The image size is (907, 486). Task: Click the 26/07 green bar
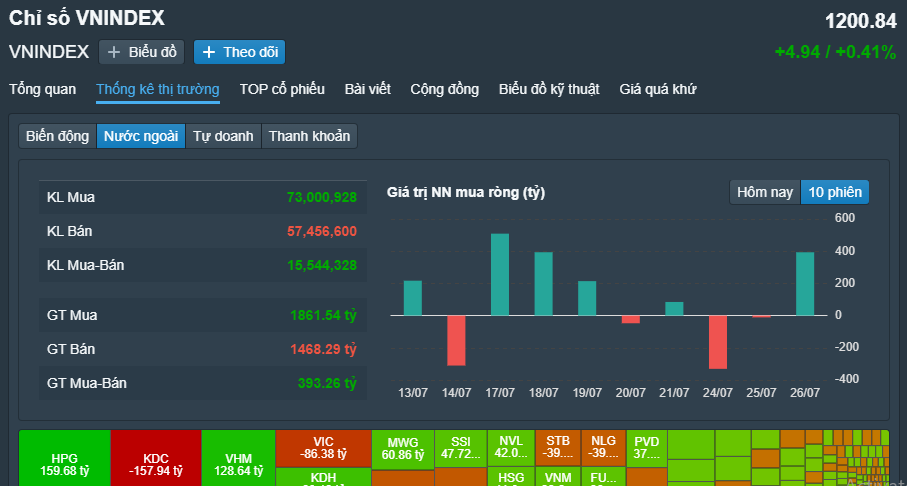[x=805, y=284]
